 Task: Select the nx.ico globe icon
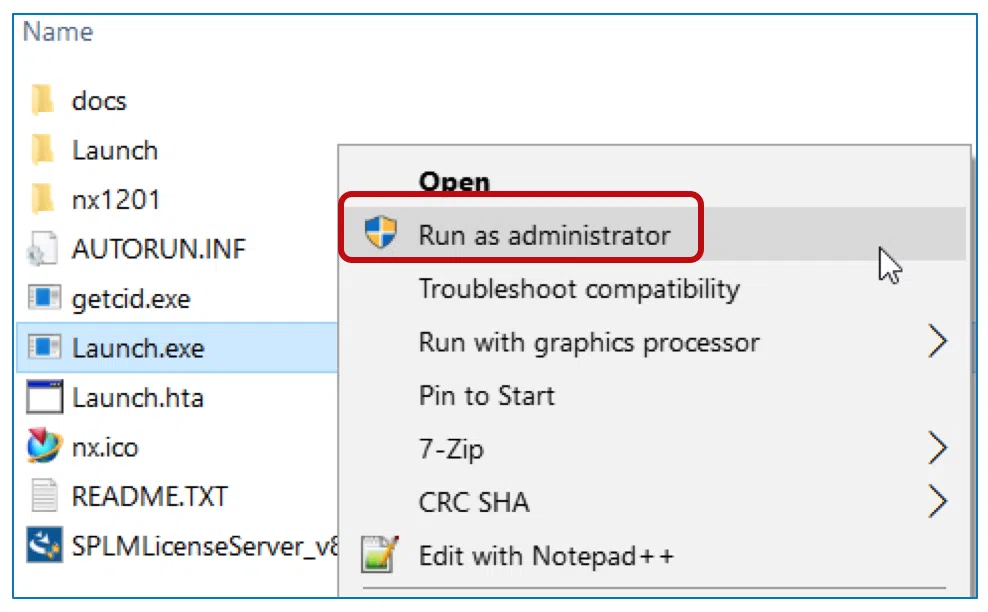[44, 446]
